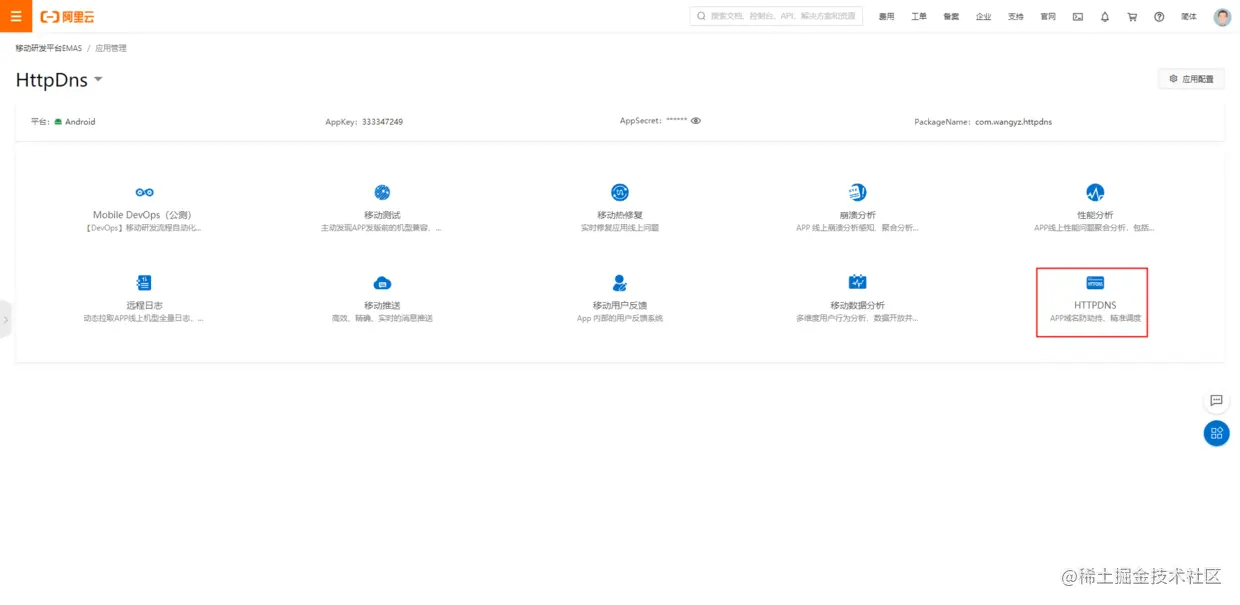Open the help question mark icon
Screen dimensions: 1240x605
pos(1159,17)
